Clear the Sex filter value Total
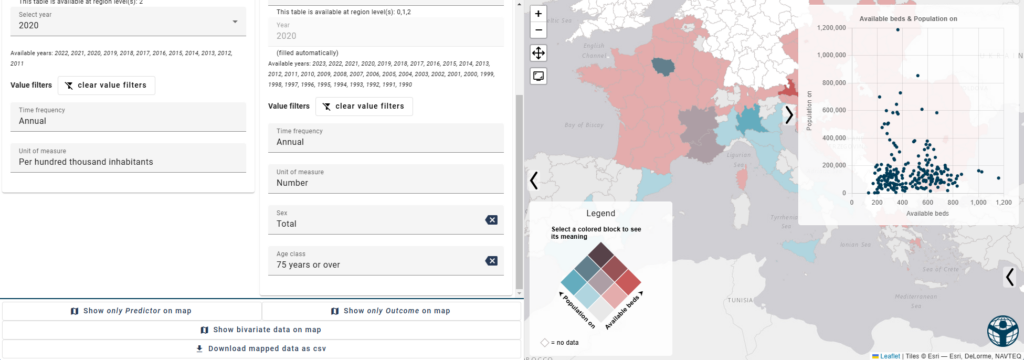Viewport: 1024px width, 360px height. click(491, 220)
